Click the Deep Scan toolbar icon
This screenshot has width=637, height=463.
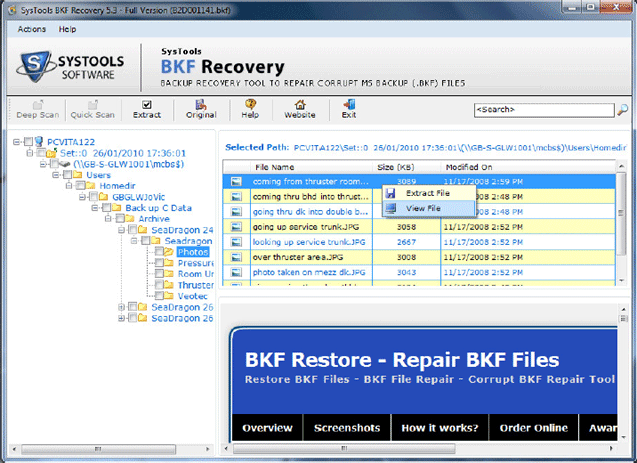click(x=38, y=105)
